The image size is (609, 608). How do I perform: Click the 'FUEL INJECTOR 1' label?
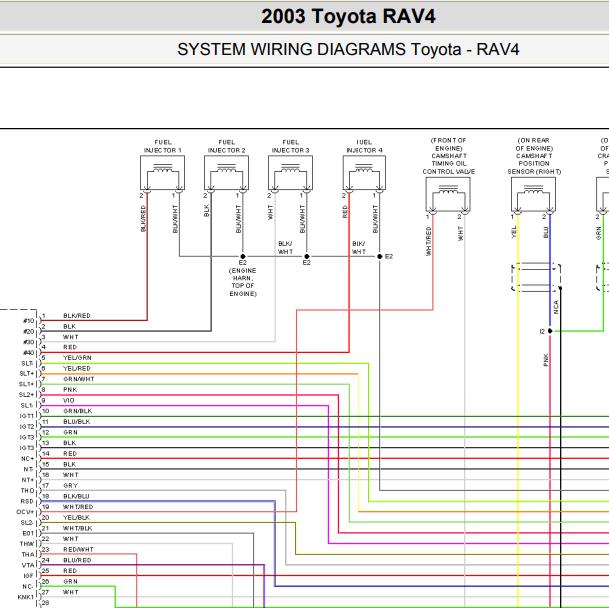pos(163,146)
